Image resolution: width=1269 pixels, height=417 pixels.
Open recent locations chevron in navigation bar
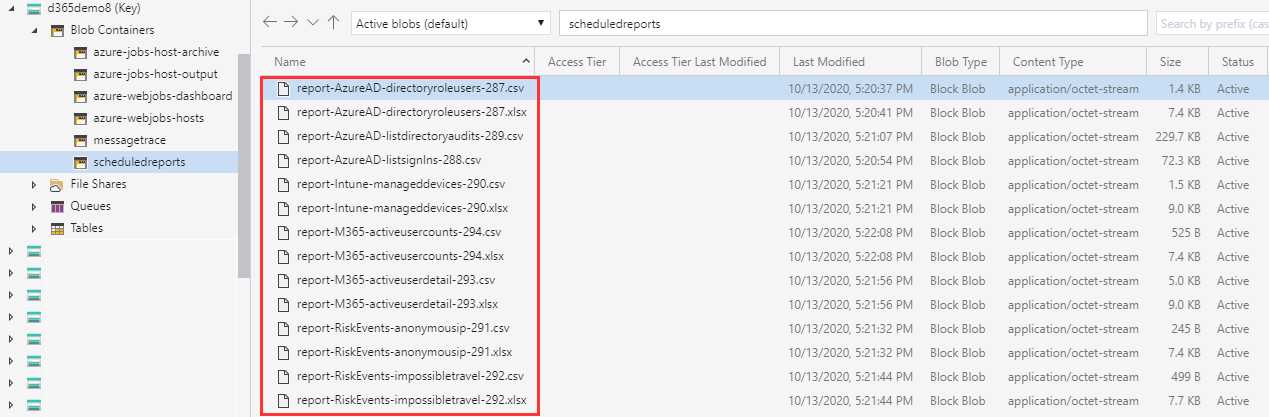(x=313, y=22)
